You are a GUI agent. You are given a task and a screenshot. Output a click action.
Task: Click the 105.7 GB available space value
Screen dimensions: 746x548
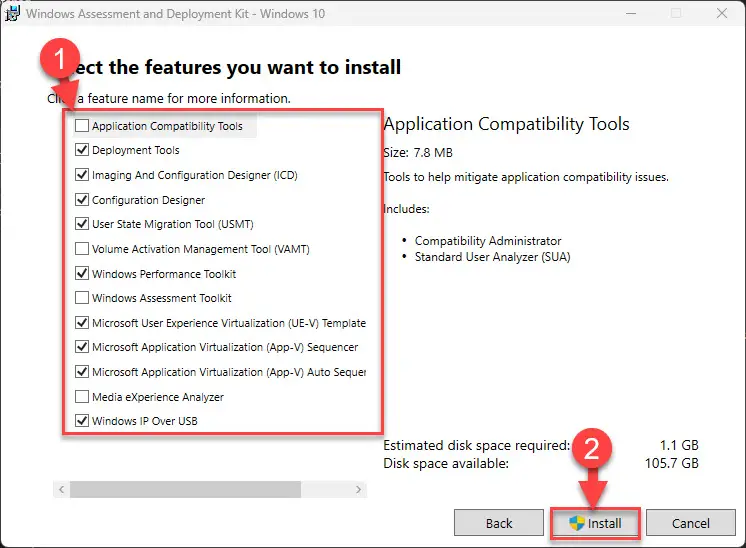click(x=671, y=463)
